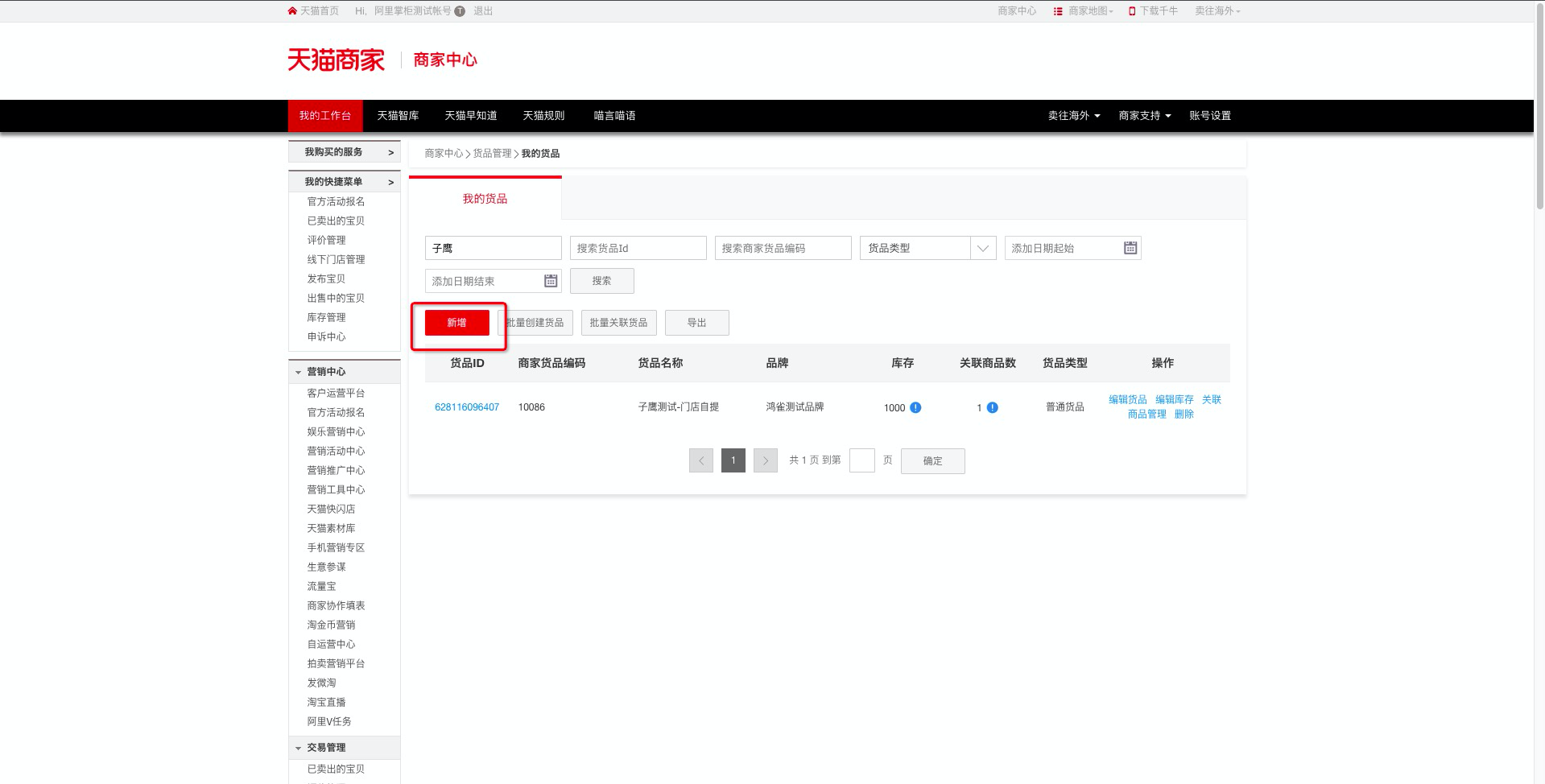Open the 天猫智库 nav item

[398, 116]
